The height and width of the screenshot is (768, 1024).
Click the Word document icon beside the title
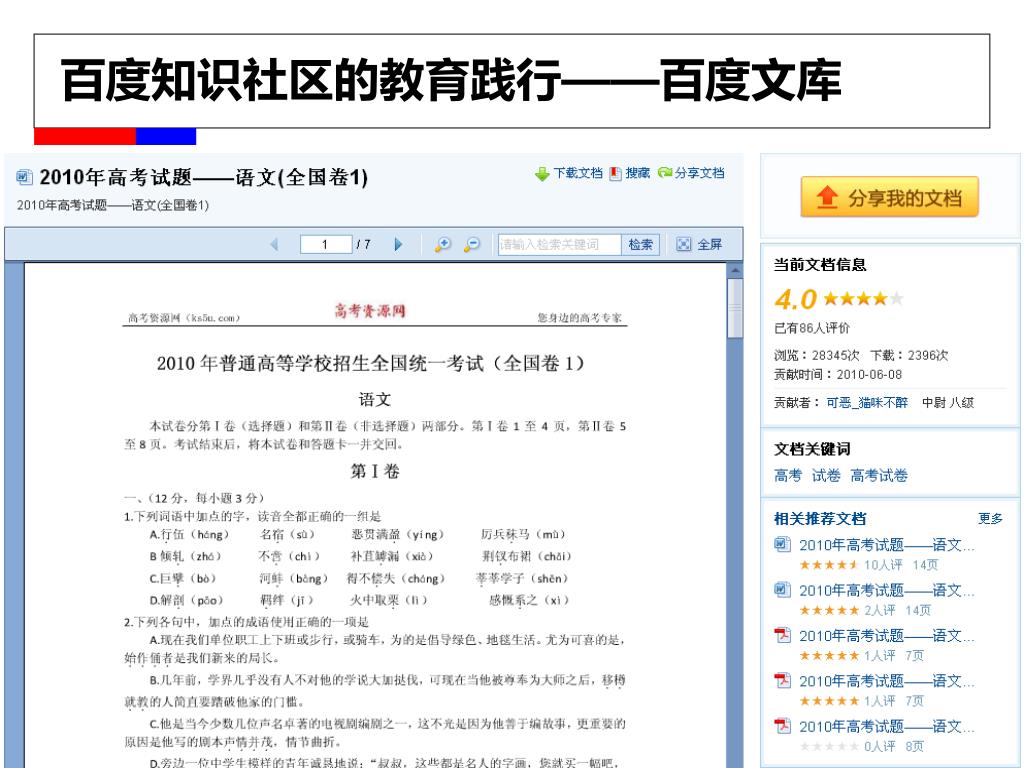click(x=24, y=176)
